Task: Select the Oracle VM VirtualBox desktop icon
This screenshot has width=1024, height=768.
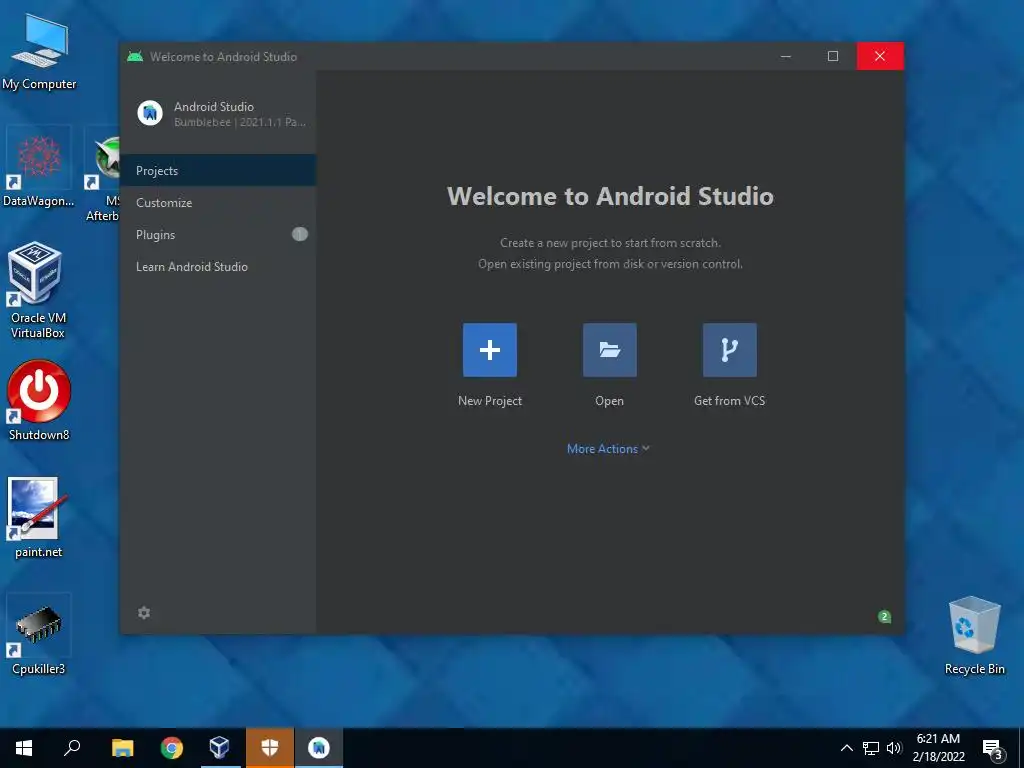Action: point(37,291)
